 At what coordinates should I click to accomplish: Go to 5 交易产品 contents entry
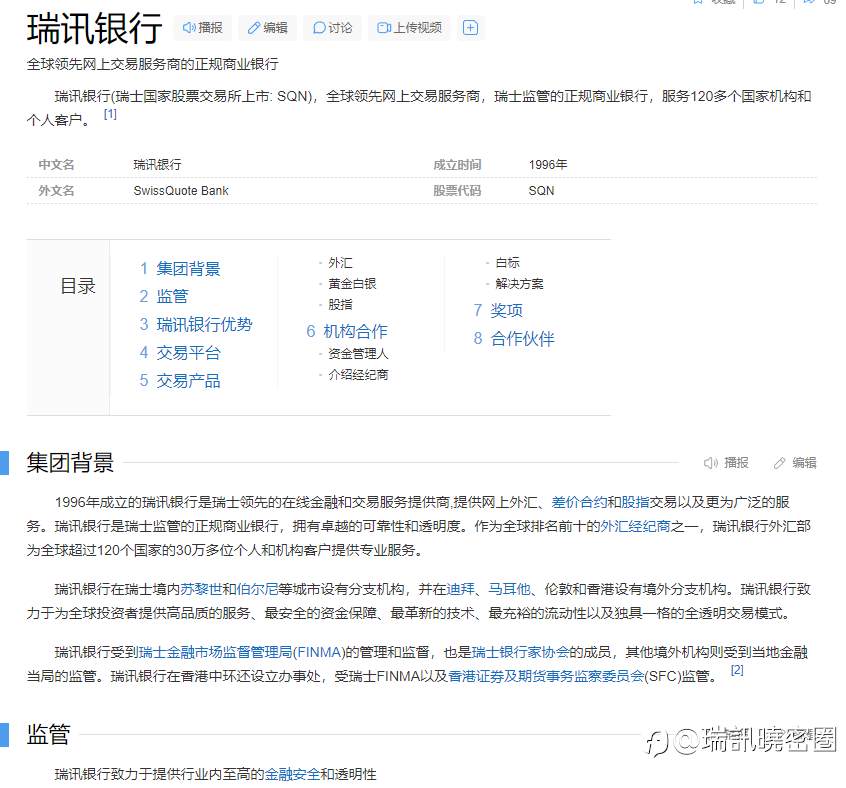(x=180, y=381)
